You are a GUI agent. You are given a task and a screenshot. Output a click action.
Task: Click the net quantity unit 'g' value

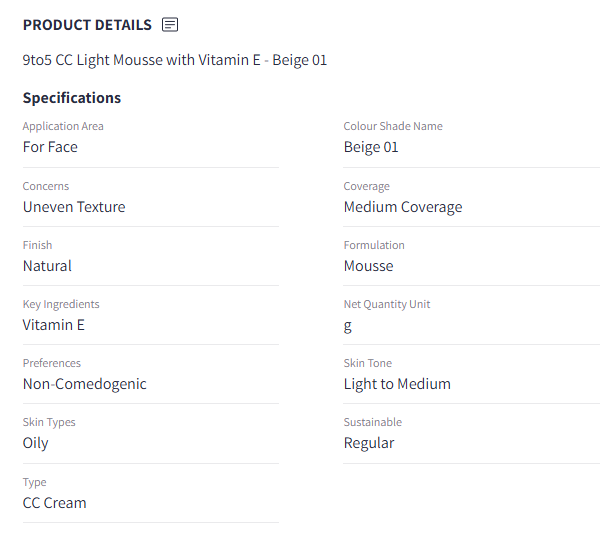348,326
